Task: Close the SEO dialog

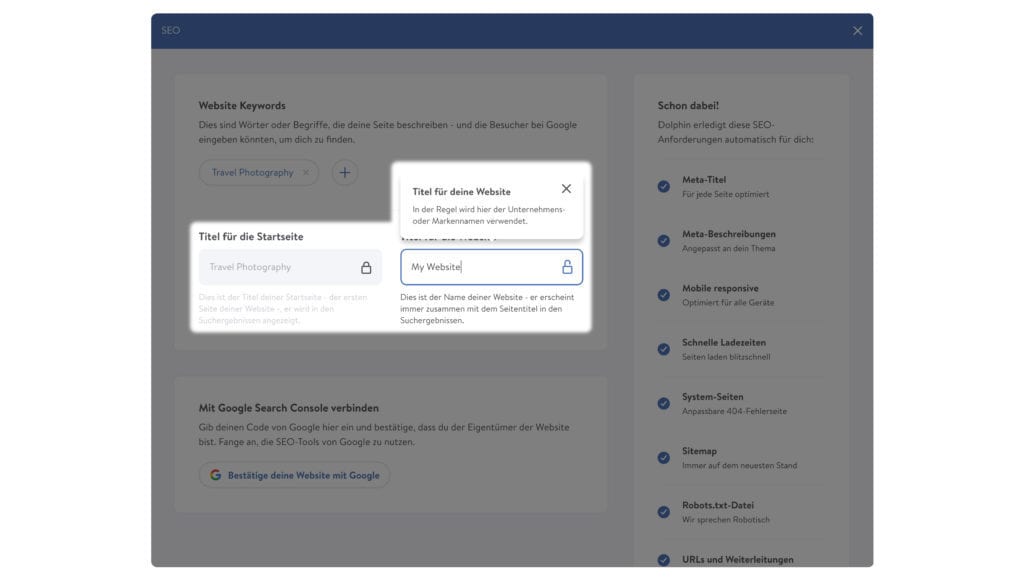Action: tap(857, 31)
